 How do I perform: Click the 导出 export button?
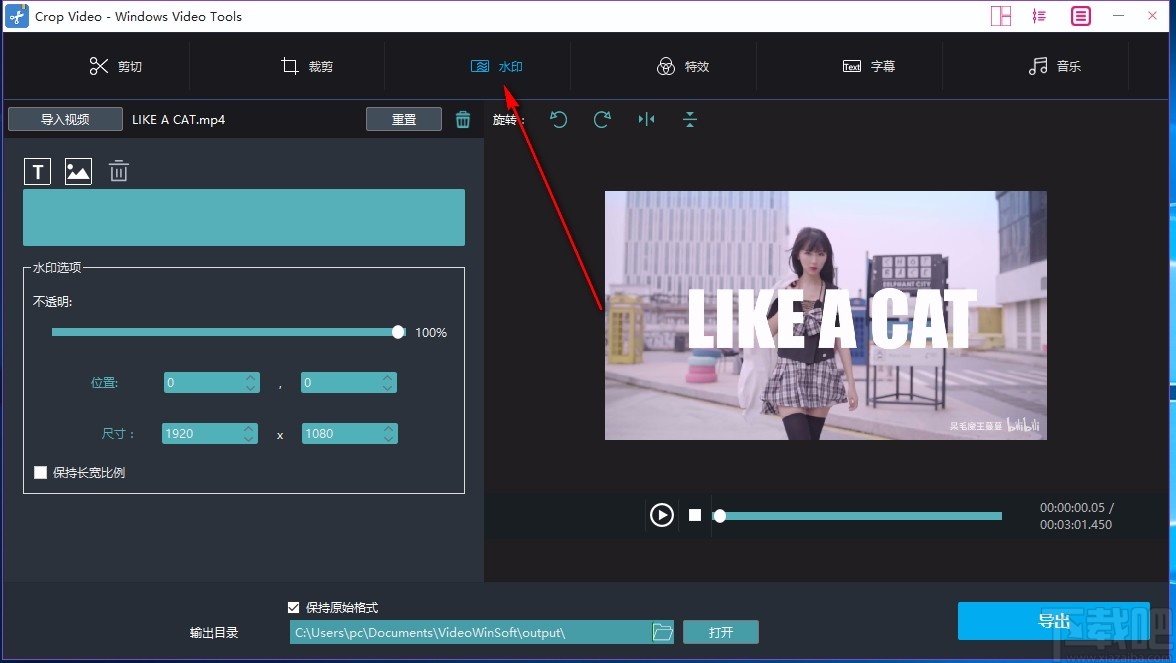(1053, 620)
